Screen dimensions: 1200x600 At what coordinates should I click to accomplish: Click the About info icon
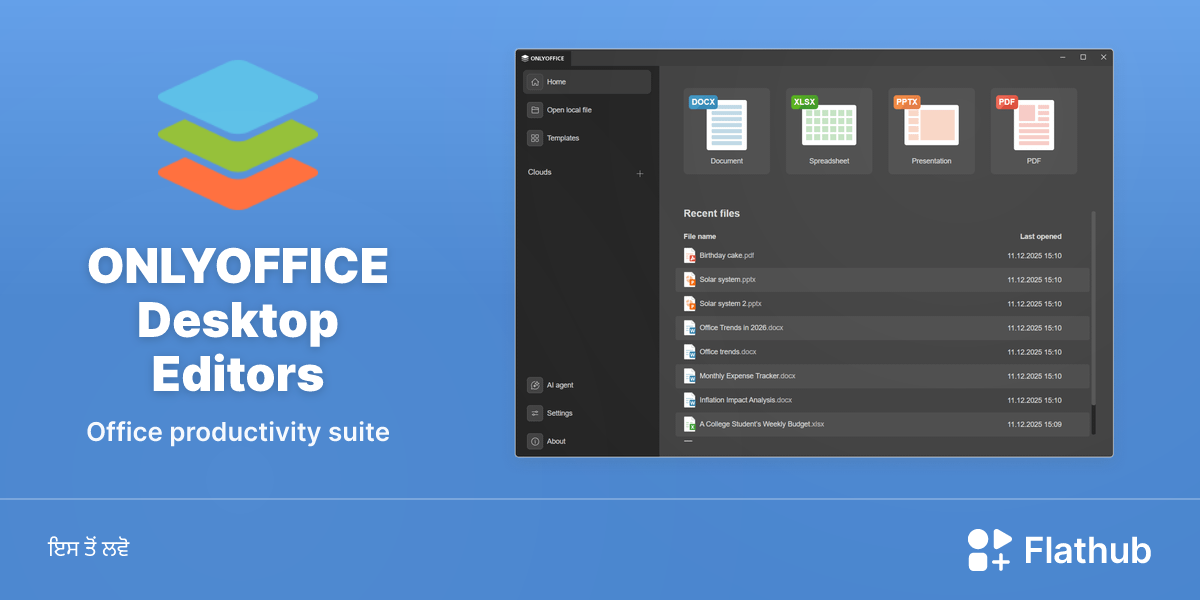click(x=535, y=441)
